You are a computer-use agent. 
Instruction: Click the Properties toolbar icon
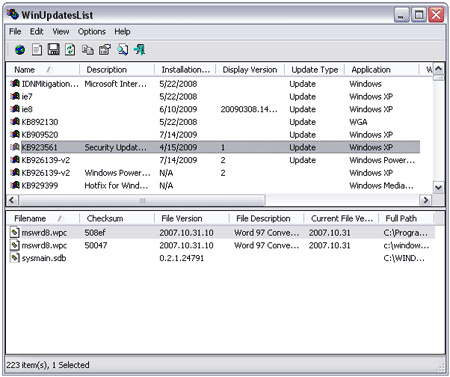coord(105,50)
